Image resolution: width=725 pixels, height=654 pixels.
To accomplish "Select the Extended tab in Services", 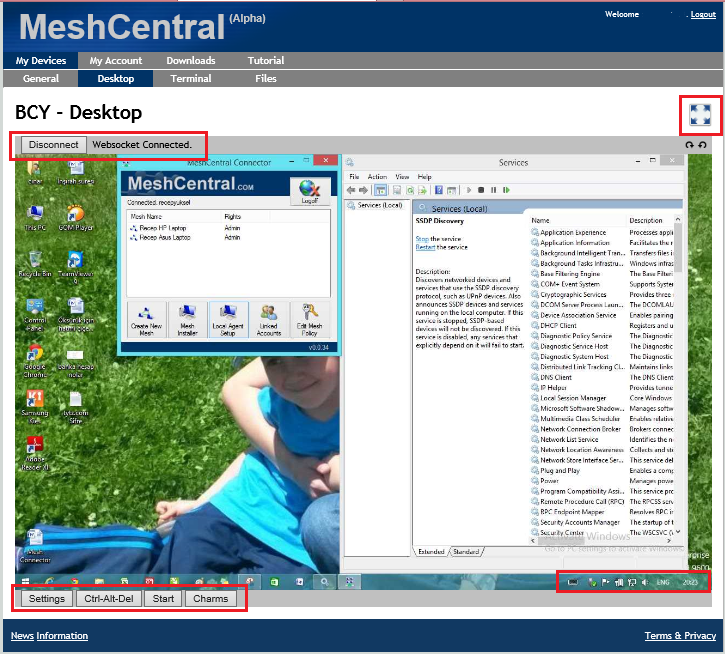I will (x=431, y=552).
